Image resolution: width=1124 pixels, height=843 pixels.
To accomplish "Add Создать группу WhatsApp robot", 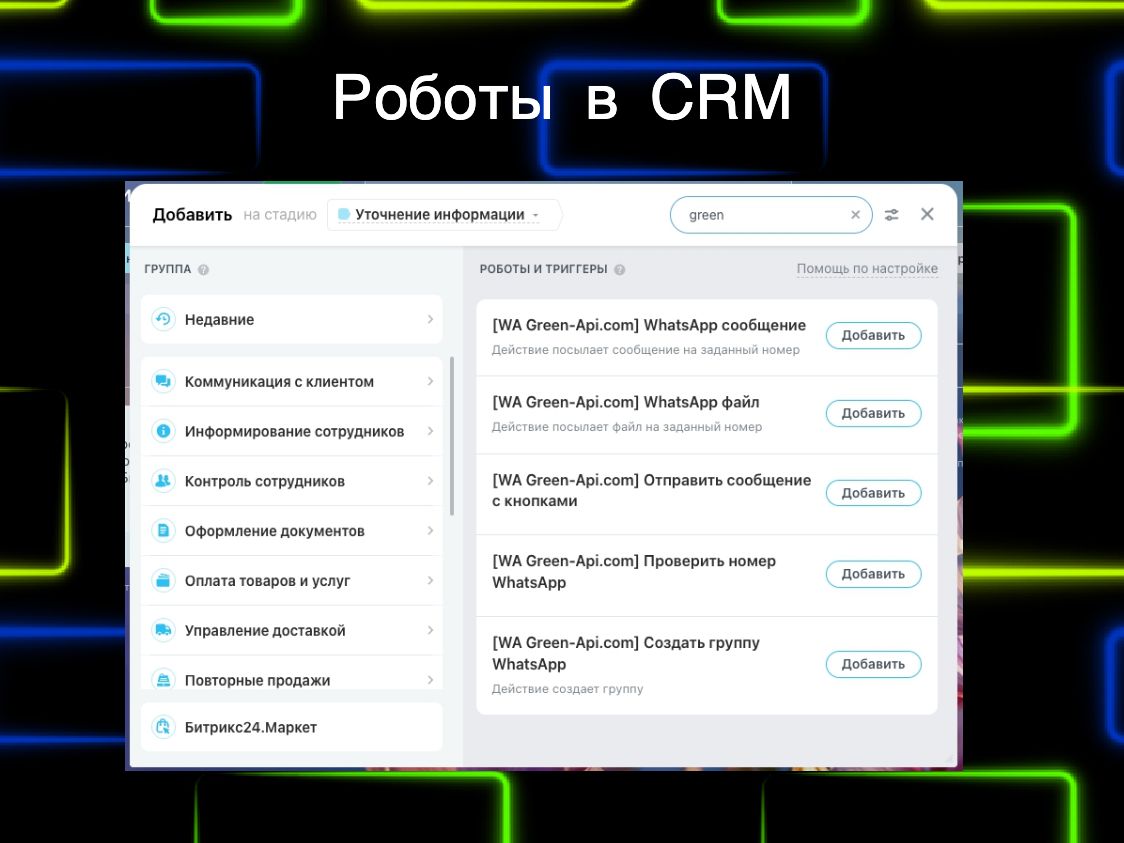I will click(x=873, y=665).
